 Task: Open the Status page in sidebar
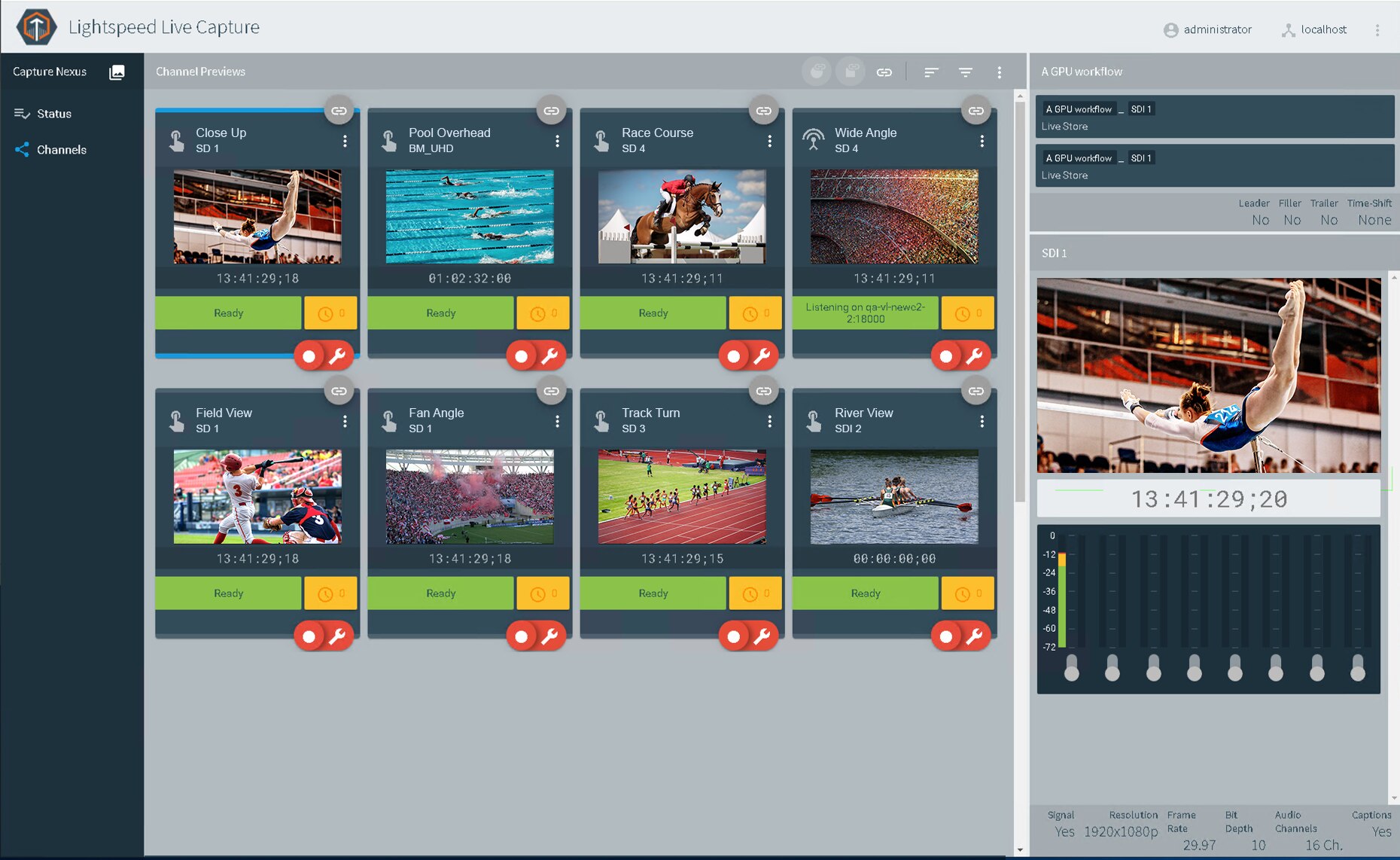53,114
